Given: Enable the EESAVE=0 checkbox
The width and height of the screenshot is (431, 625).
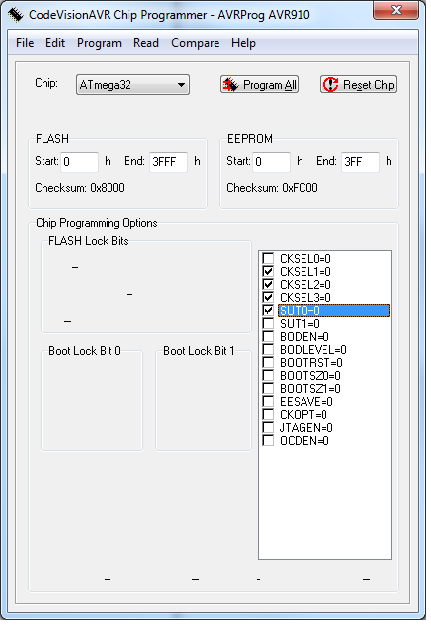Looking at the screenshot, I should coord(268,401).
